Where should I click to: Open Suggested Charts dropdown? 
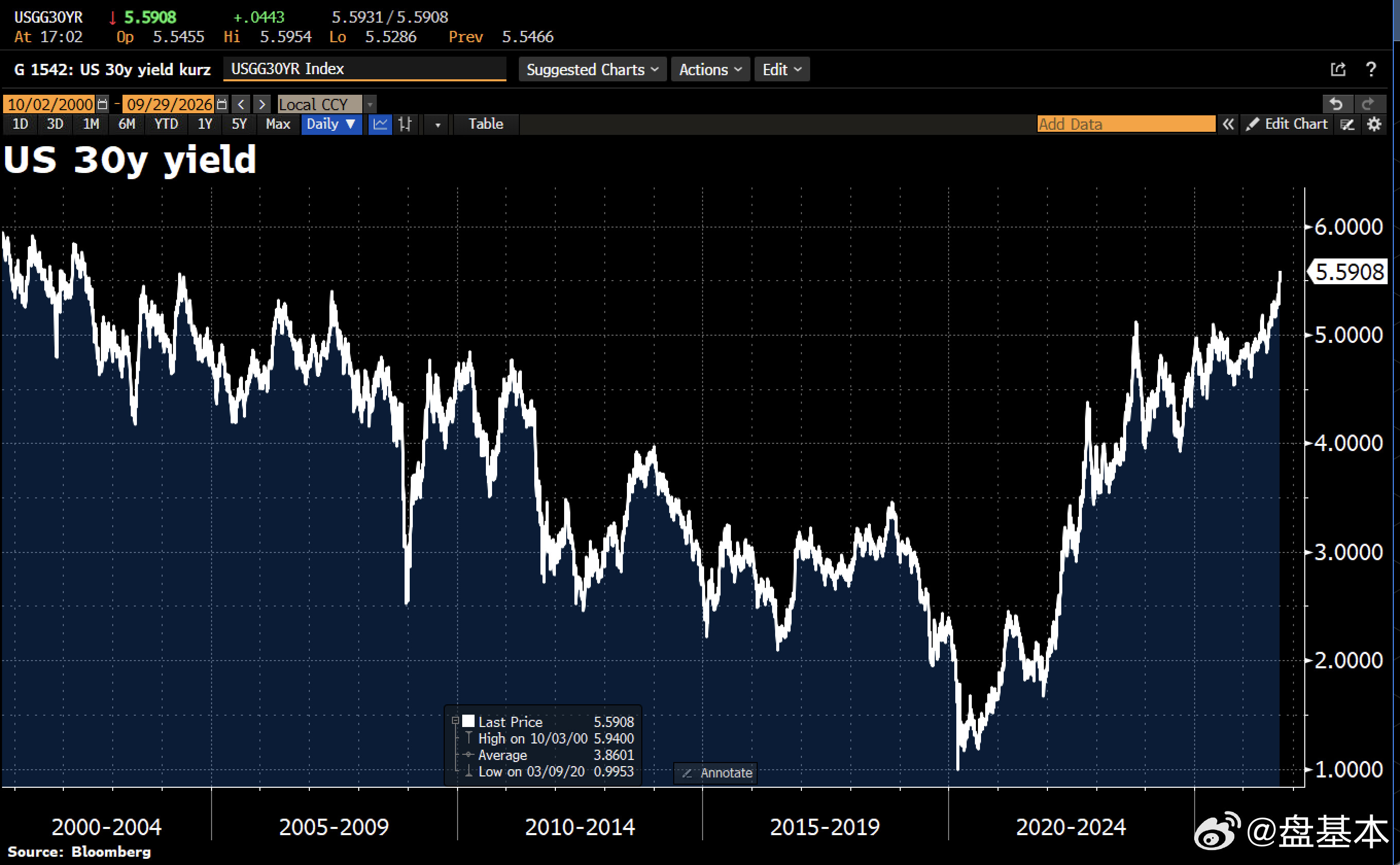pyautogui.click(x=592, y=69)
